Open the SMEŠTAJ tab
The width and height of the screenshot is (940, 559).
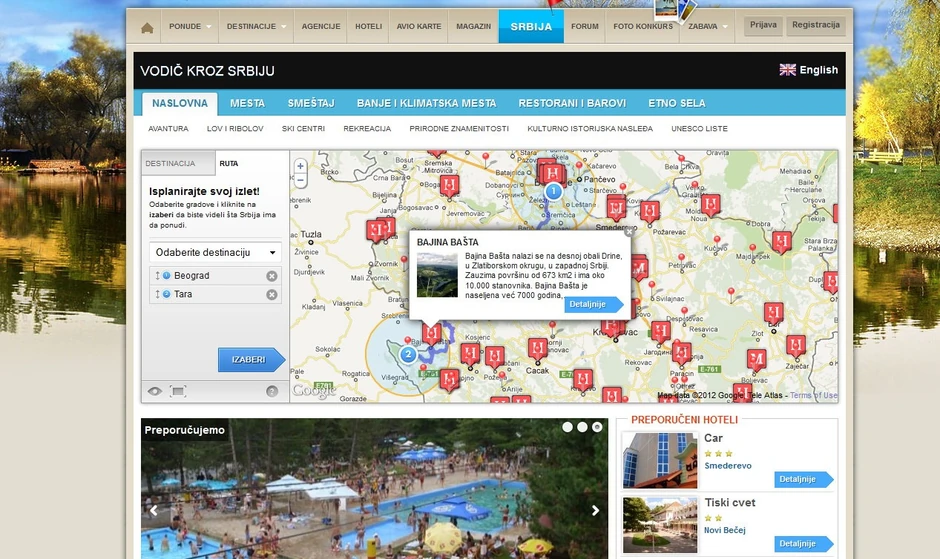coord(311,103)
